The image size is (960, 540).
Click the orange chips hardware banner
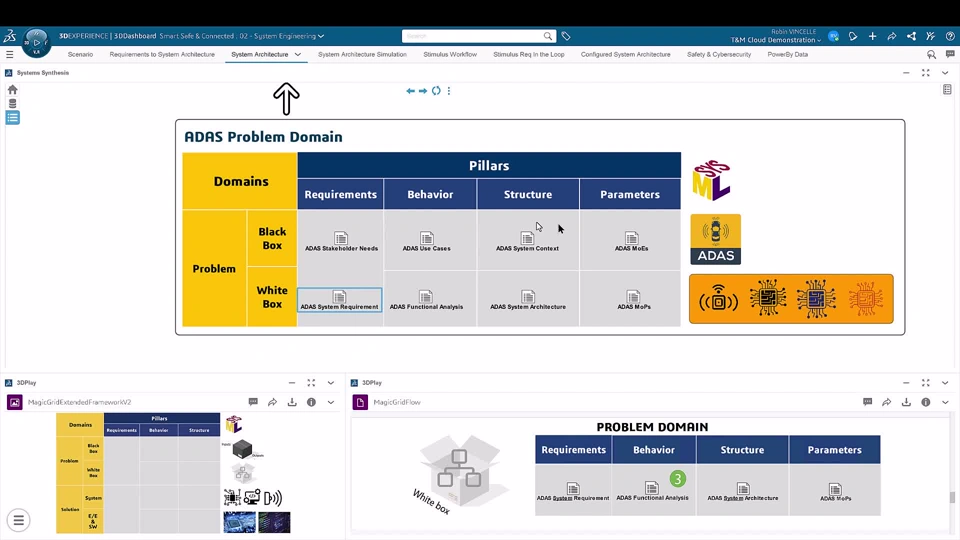click(791, 299)
